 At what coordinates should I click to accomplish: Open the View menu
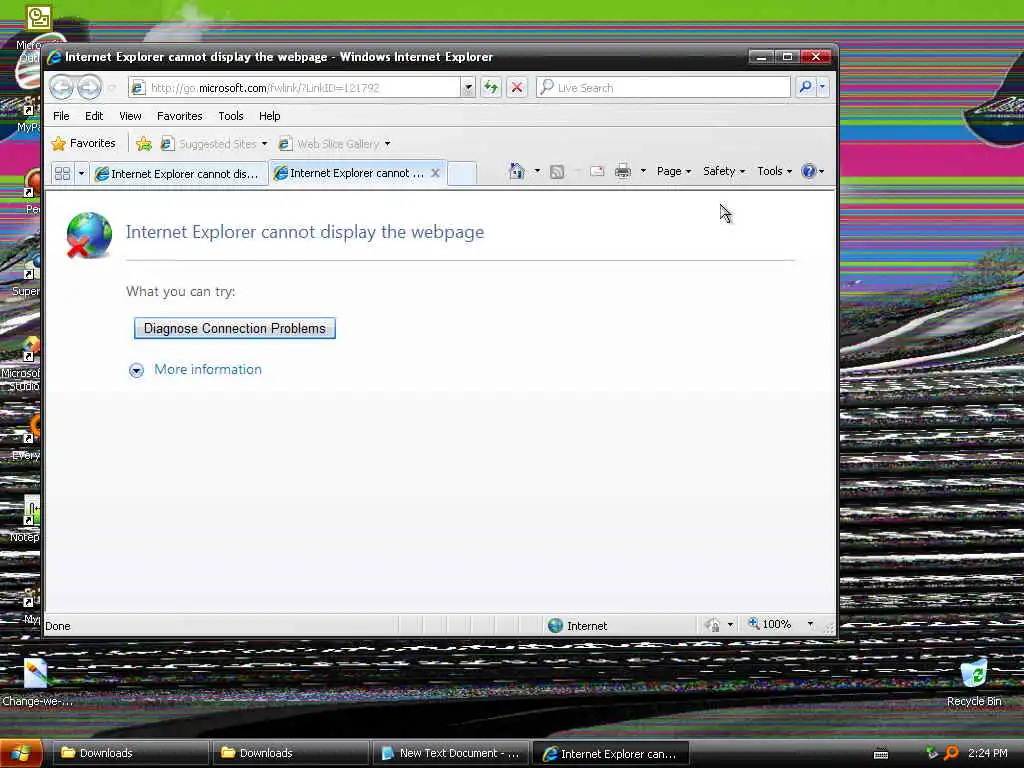130,116
